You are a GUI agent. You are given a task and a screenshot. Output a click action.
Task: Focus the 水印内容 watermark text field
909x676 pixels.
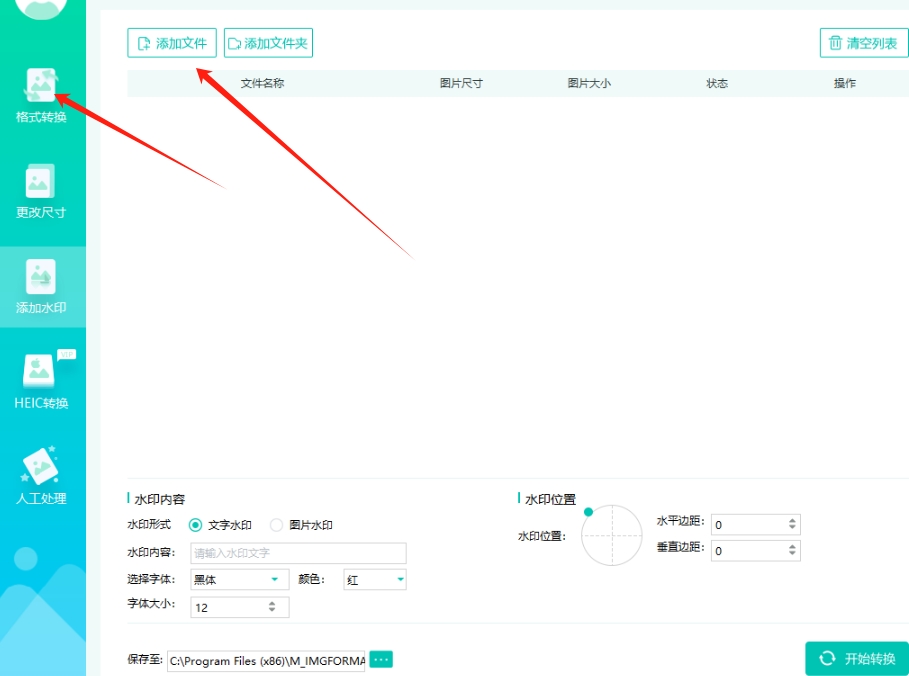(x=298, y=553)
